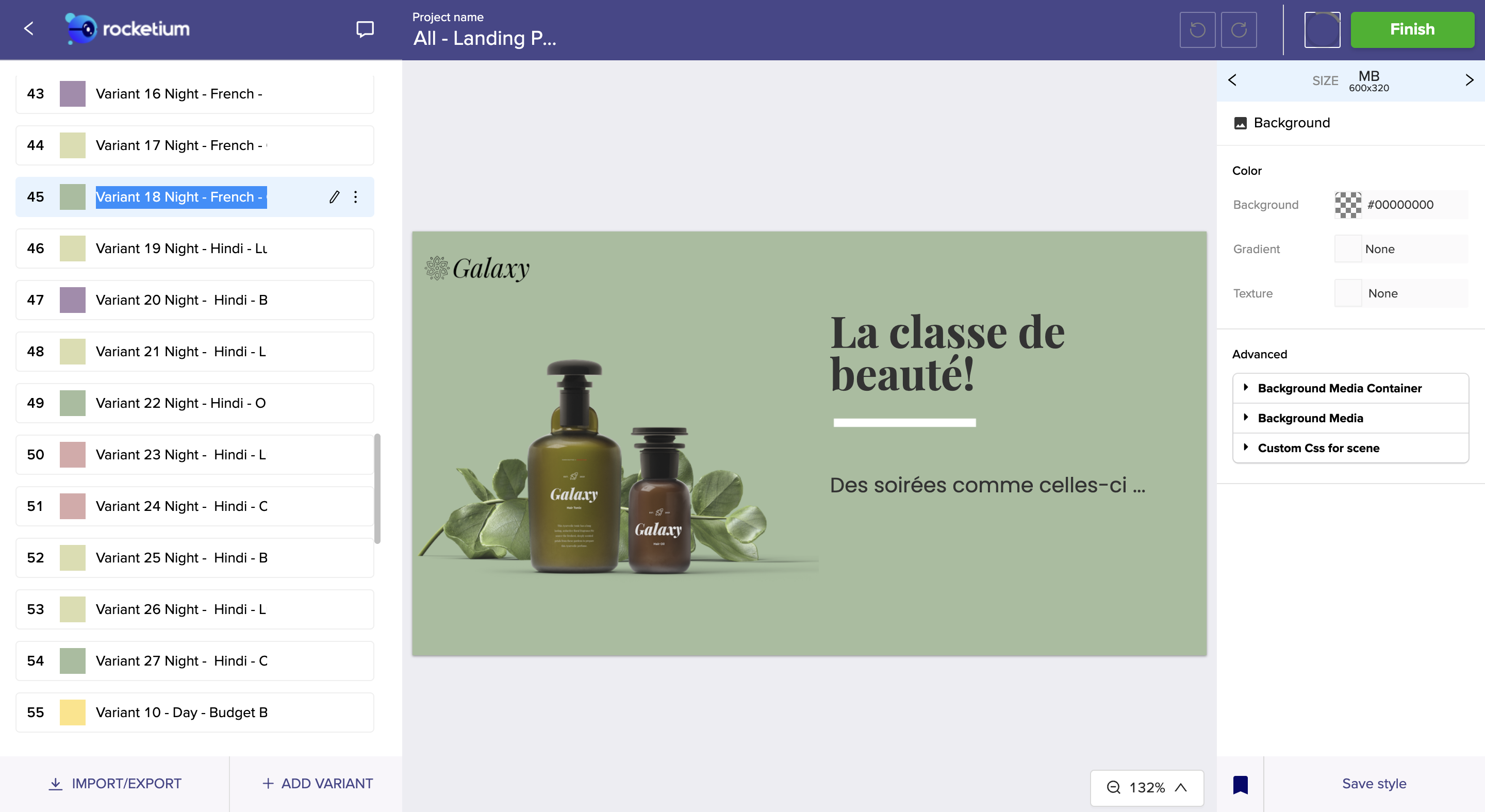Image resolution: width=1485 pixels, height=812 pixels.
Task: Select subtitle Des soirées comme celles-ci
Action: 987,485
